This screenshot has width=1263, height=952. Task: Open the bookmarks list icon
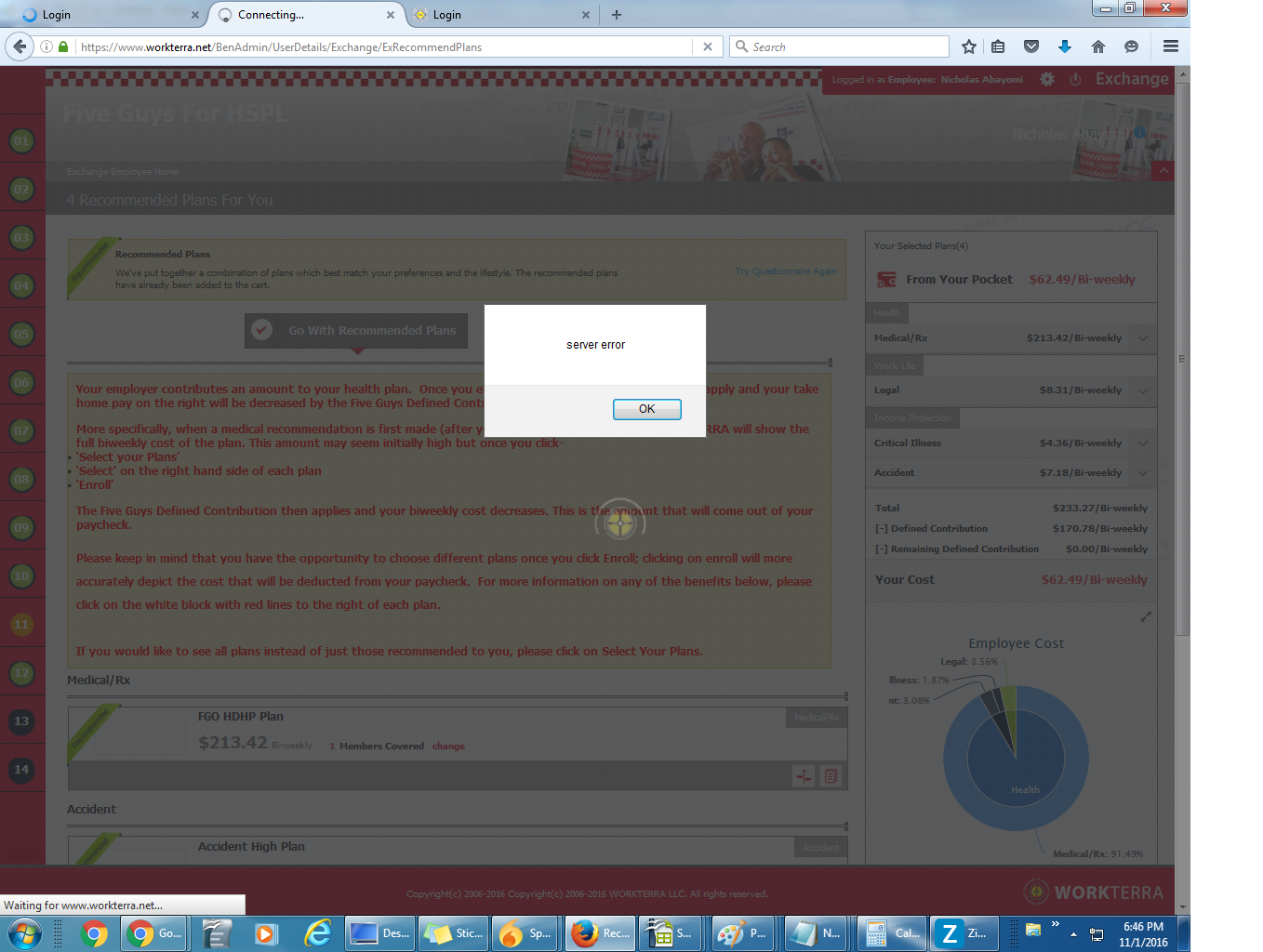pyautogui.click(x=998, y=46)
